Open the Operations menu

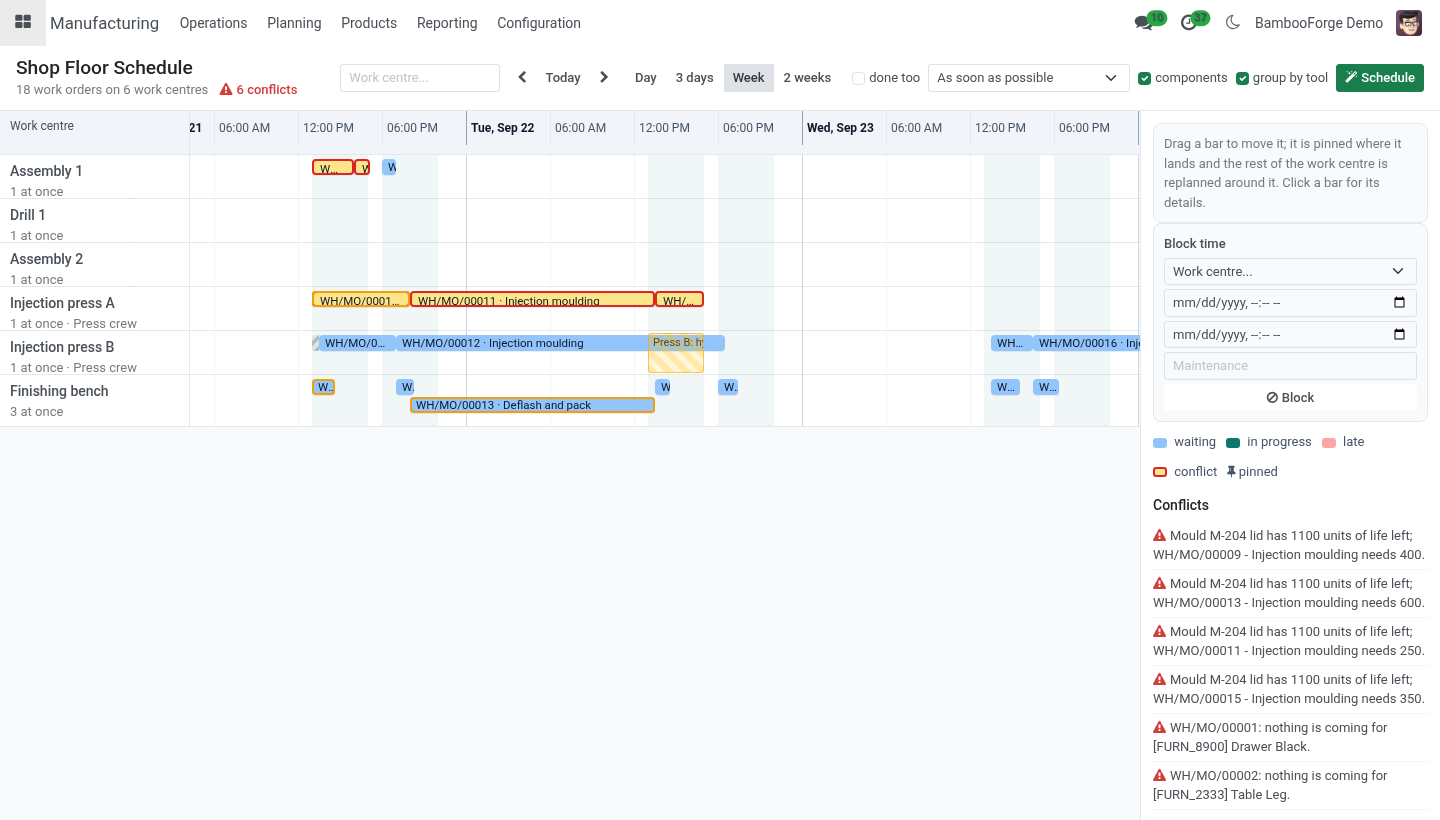click(x=213, y=23)
